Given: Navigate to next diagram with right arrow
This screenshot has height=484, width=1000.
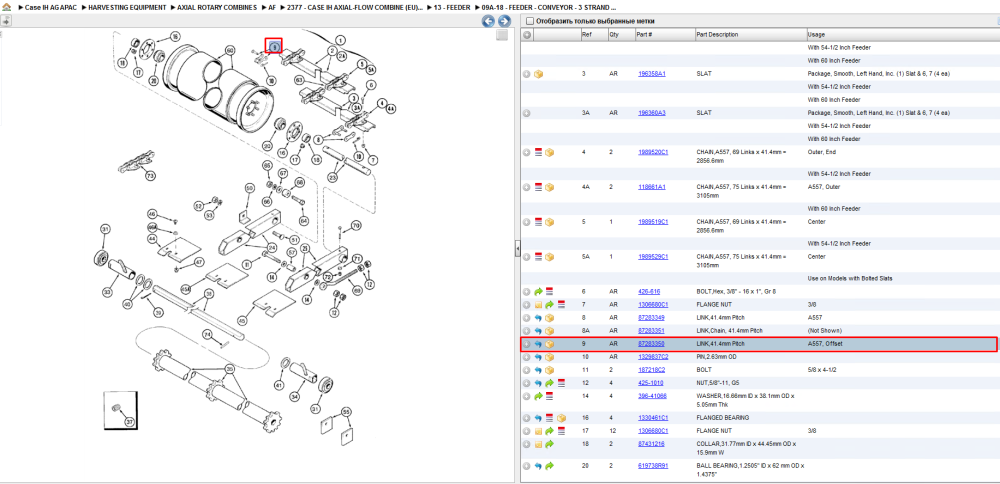Looking at the screenshot, I should [x=503, y=21].
